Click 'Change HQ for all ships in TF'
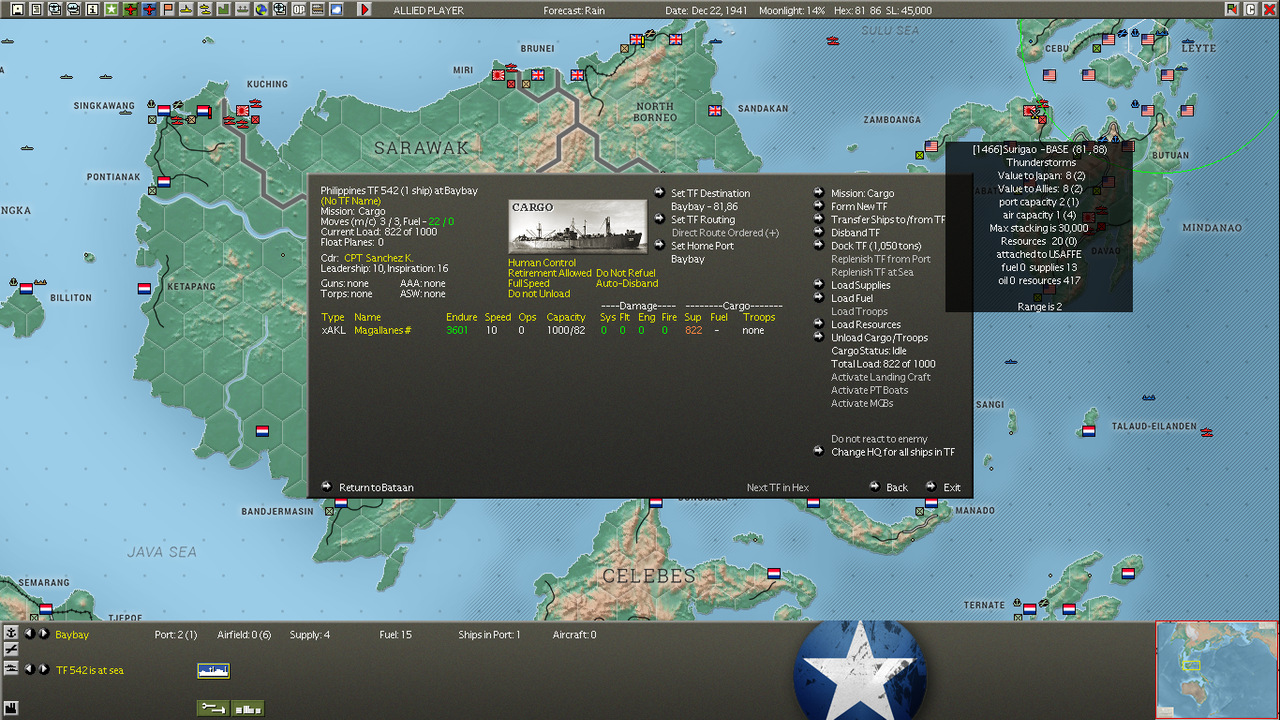This screenshot has height=720, width=1280. pyautogui.click(x=892, y=452)
